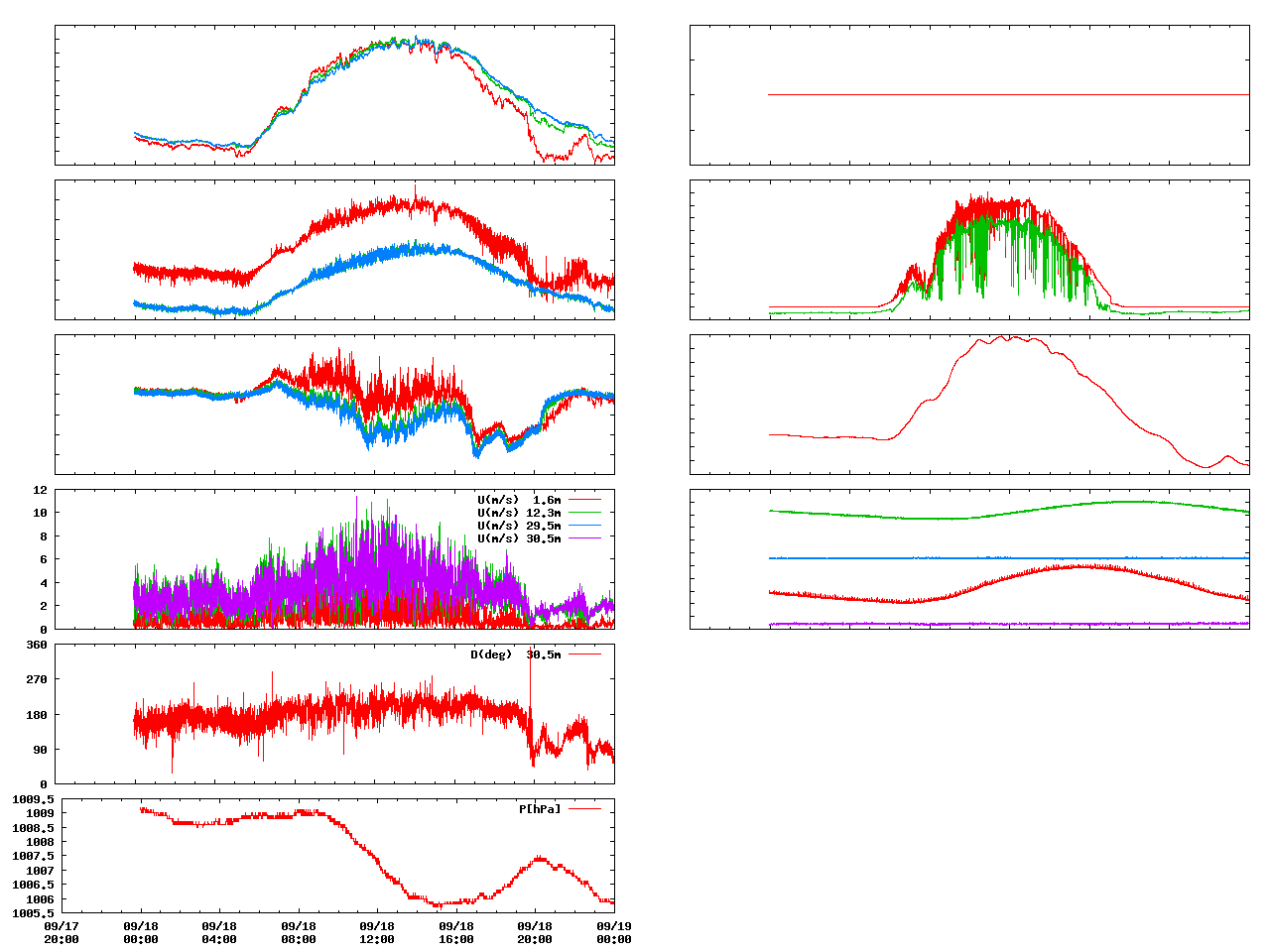Click the 10 tick on wind speed axis
Screen dimensions: 1270x952
click(x=40, y=513)
